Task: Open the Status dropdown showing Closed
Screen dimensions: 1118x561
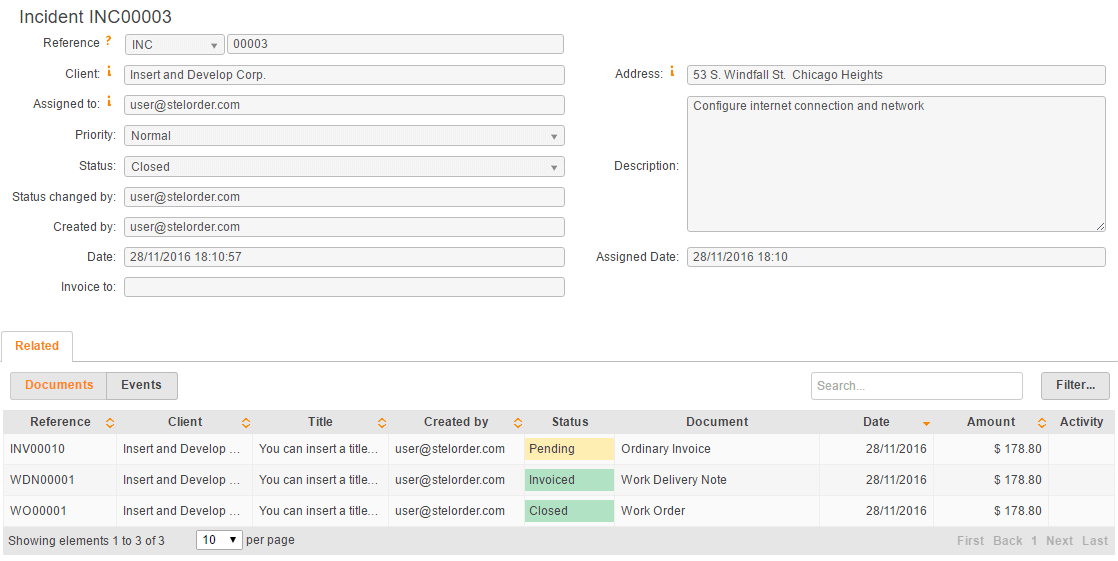Action: [344, 167]
